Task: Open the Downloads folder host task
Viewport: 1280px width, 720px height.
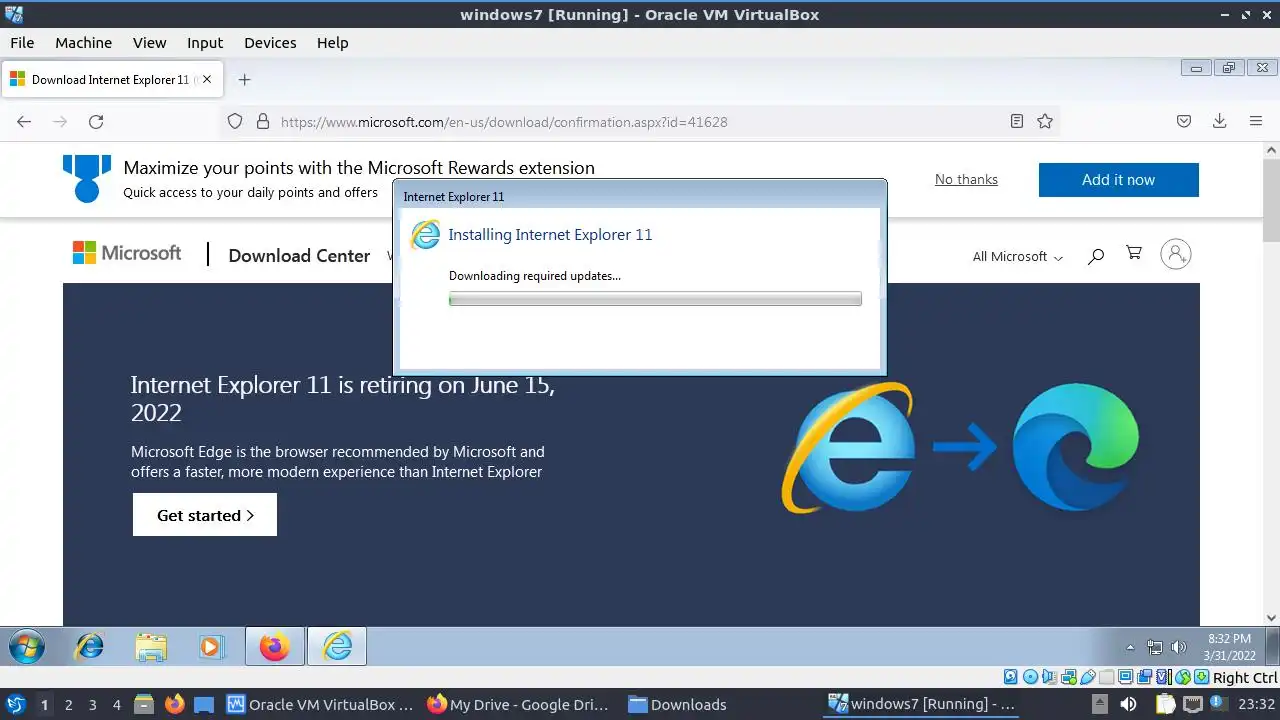Action: (x=678, y=705)
